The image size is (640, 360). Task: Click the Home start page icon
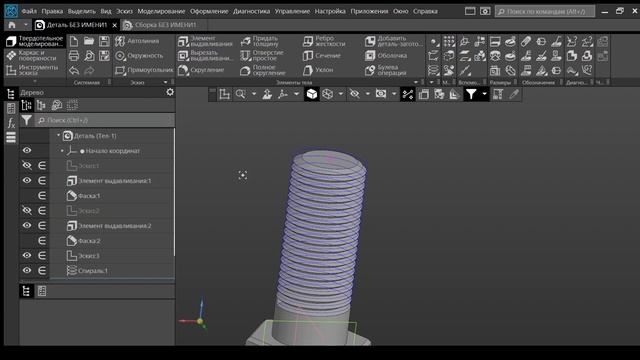(x=12, y=25)
